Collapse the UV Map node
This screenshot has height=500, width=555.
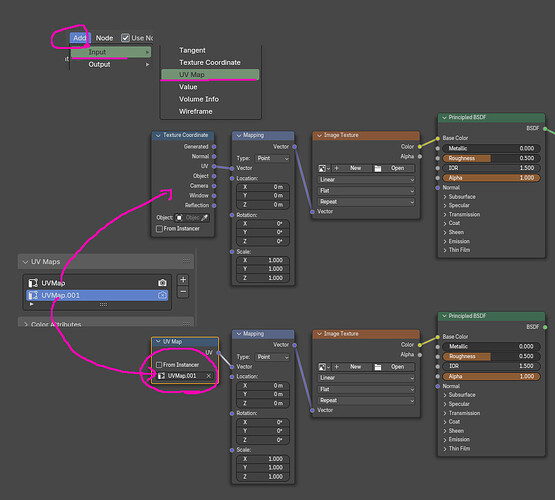(x=158, y=341)
